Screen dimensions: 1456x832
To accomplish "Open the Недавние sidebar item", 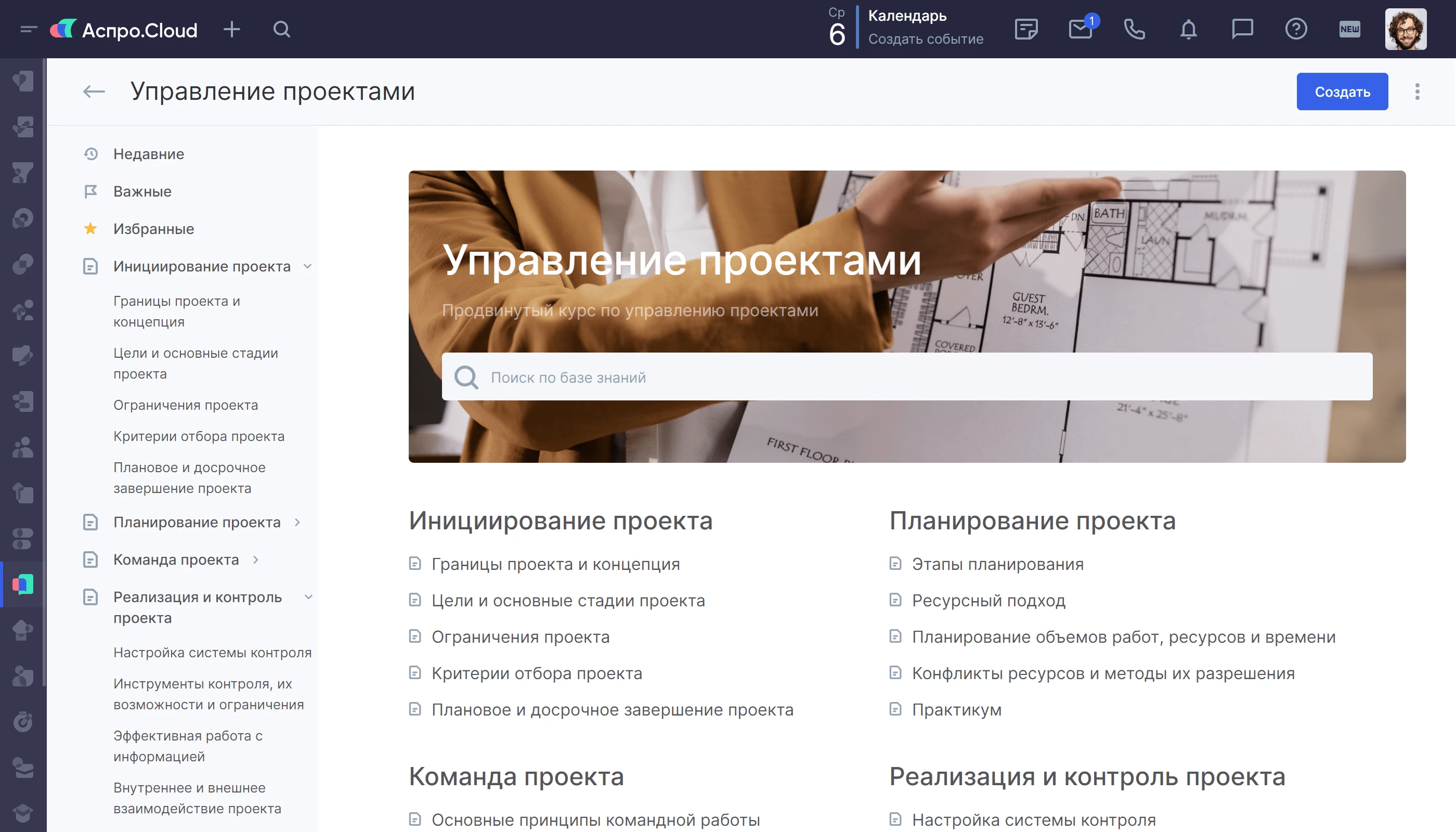I will tap(149, 154).
